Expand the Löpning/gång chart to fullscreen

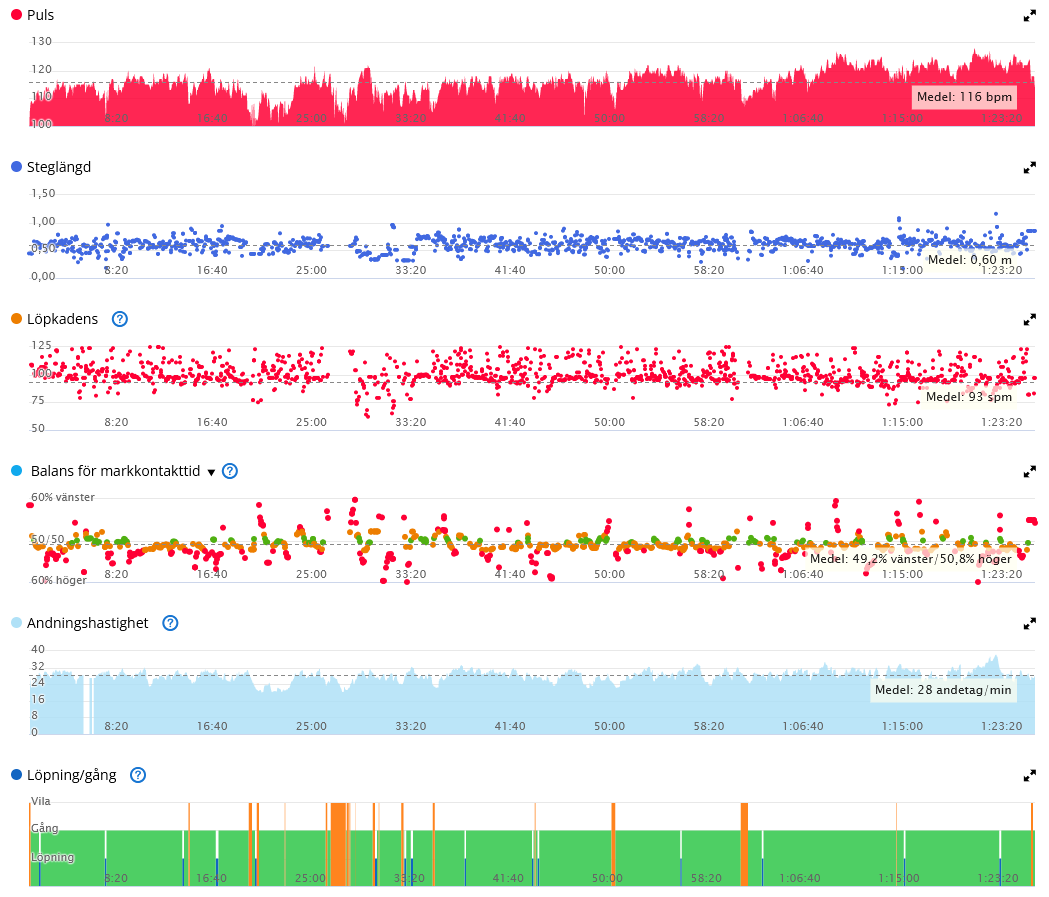(x=1030, y=775)
